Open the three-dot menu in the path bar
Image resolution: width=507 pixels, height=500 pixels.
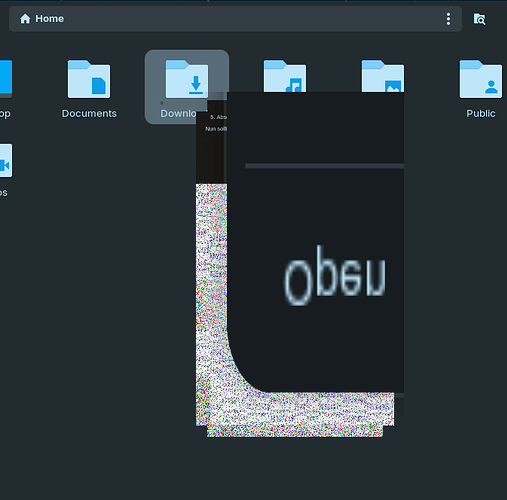coord(448,19)
